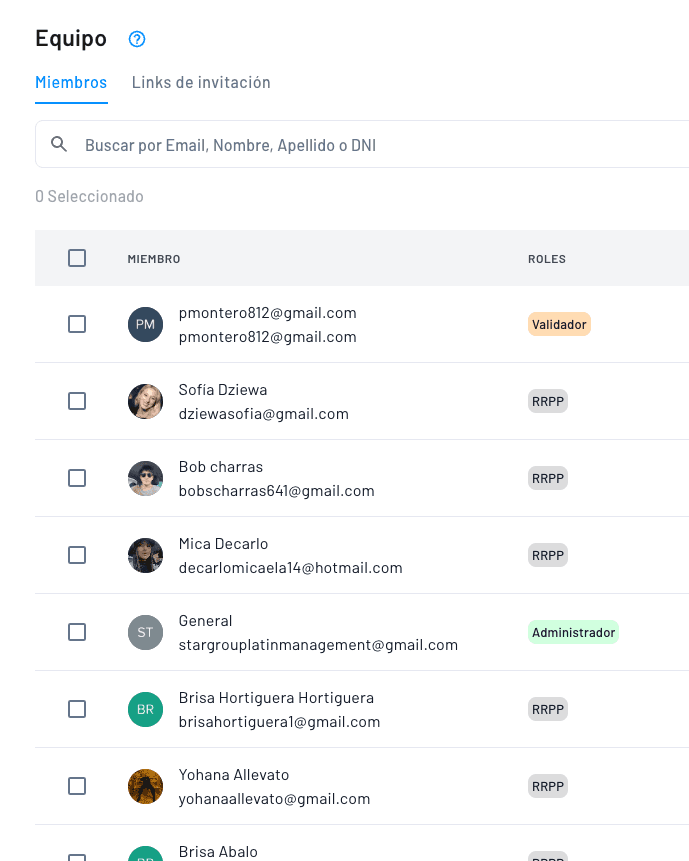
Task: Click Mica Decarlo's RRPP role badge
Action: [547, 555]
